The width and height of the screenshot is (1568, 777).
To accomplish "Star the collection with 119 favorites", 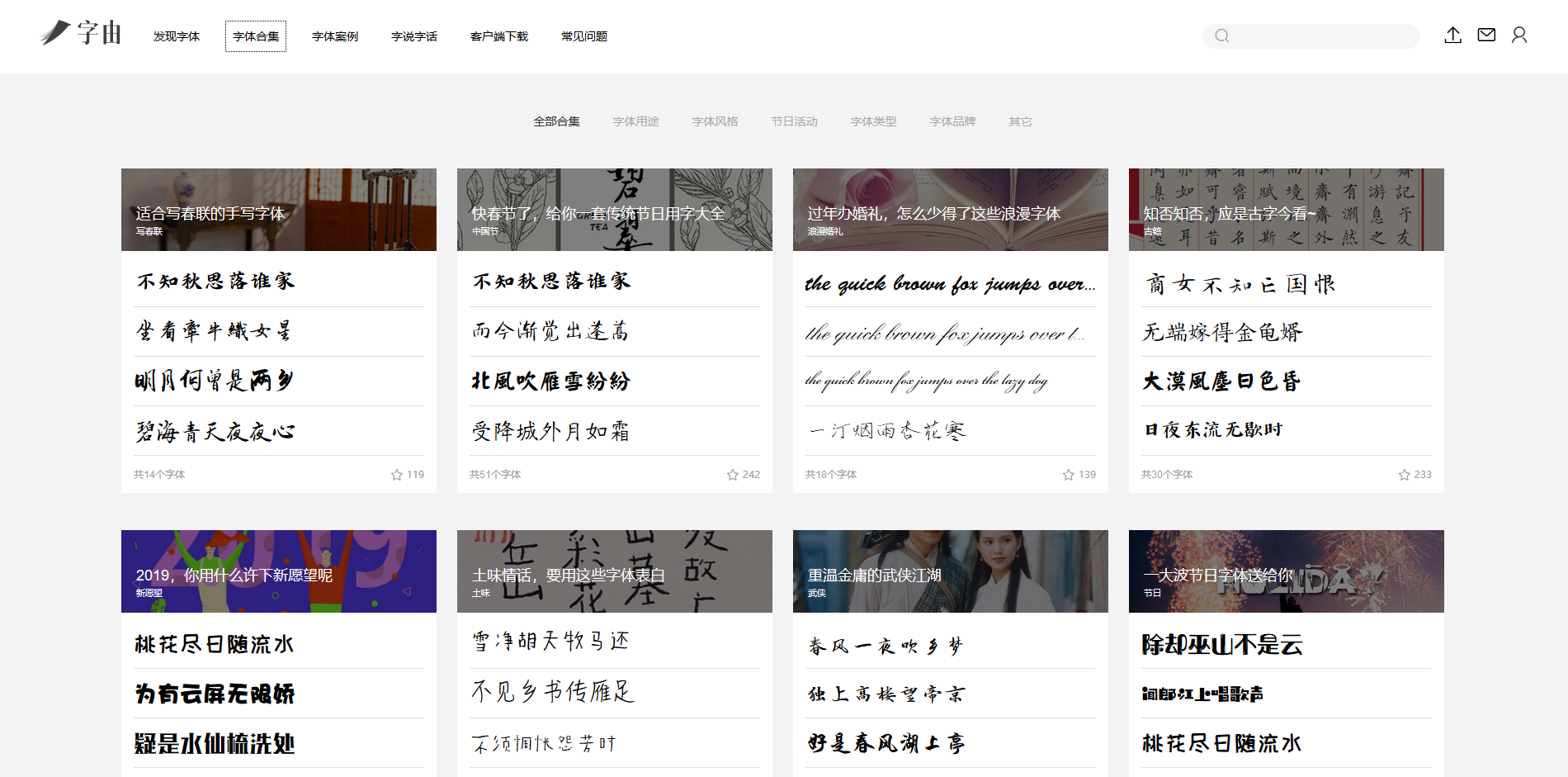I will [397, 475].
